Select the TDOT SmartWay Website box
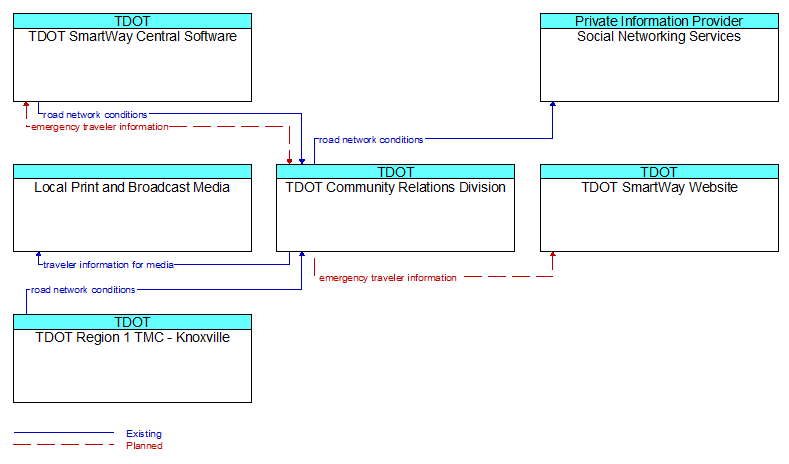 (x=659, y=208)
